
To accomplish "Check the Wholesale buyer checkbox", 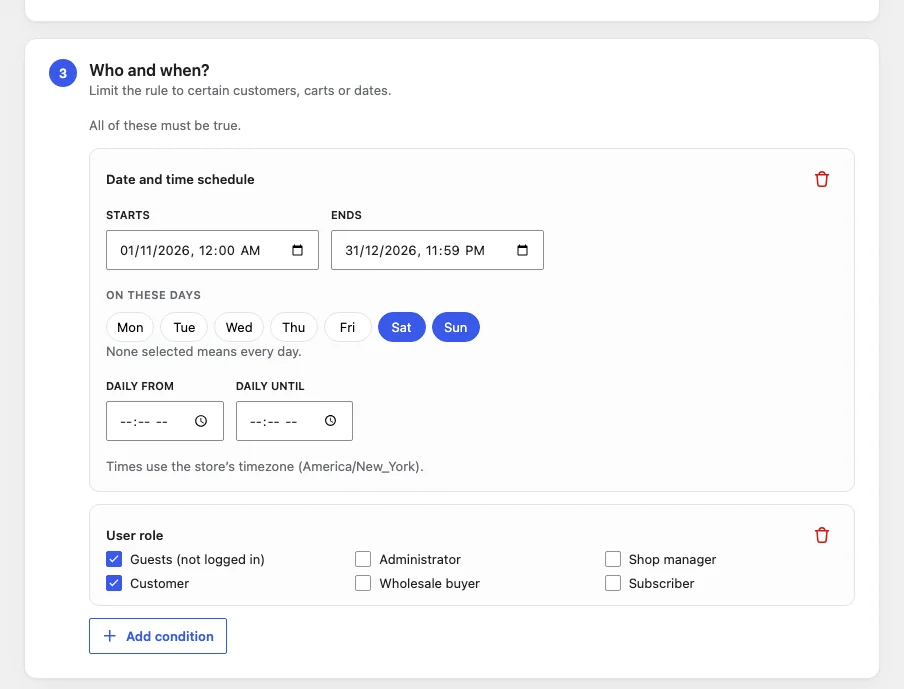I will click(x=363, y=583).
